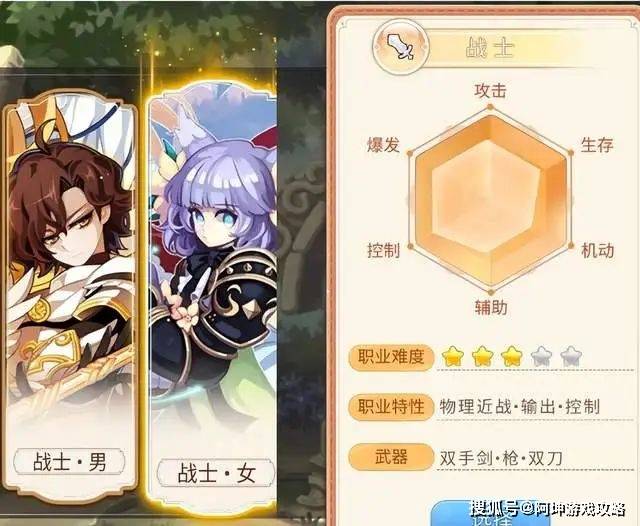640x526 pixels.
Task: Click the fourth grey difficulty star
Action: 541,356
